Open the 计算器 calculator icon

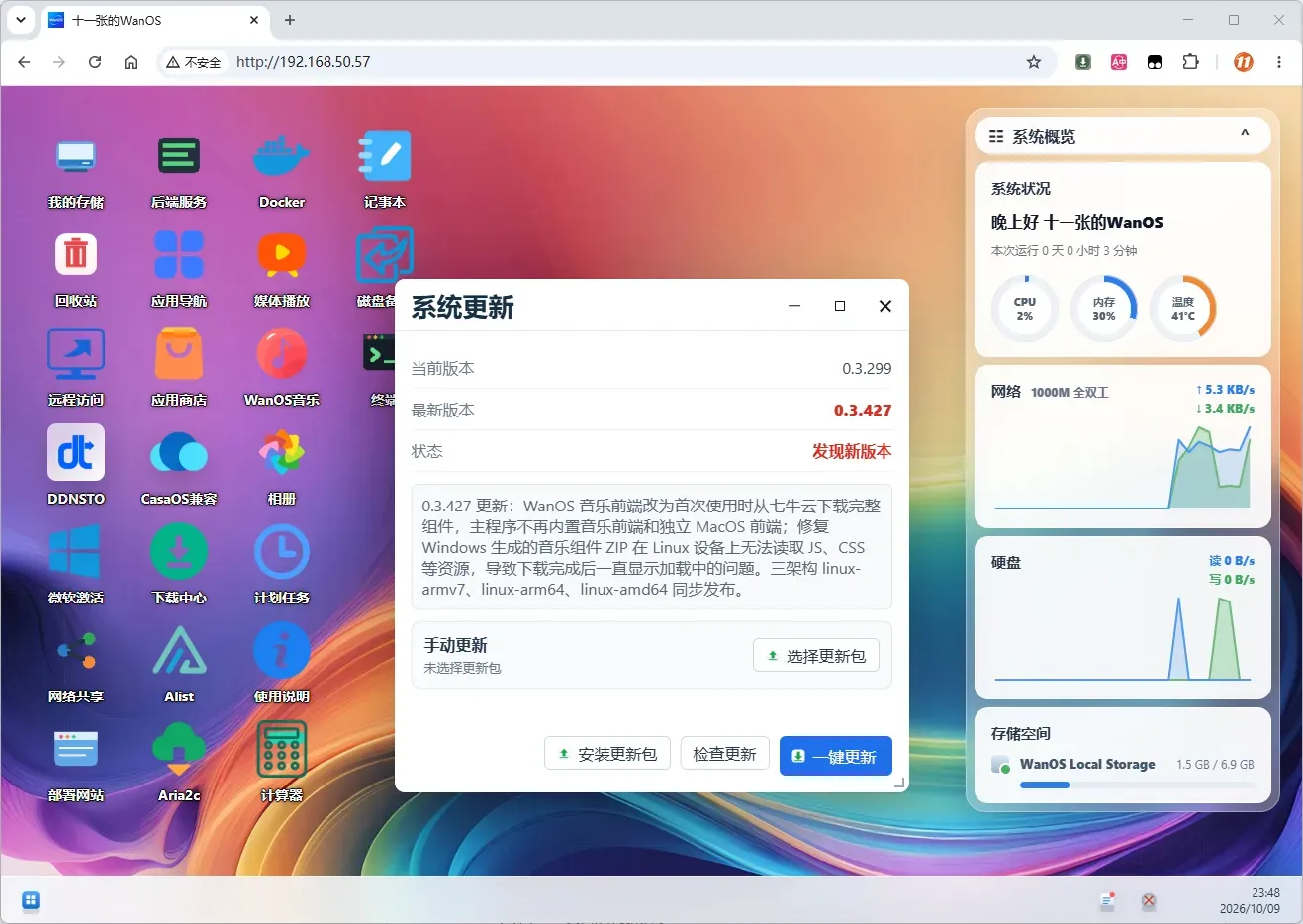[282, 750]
